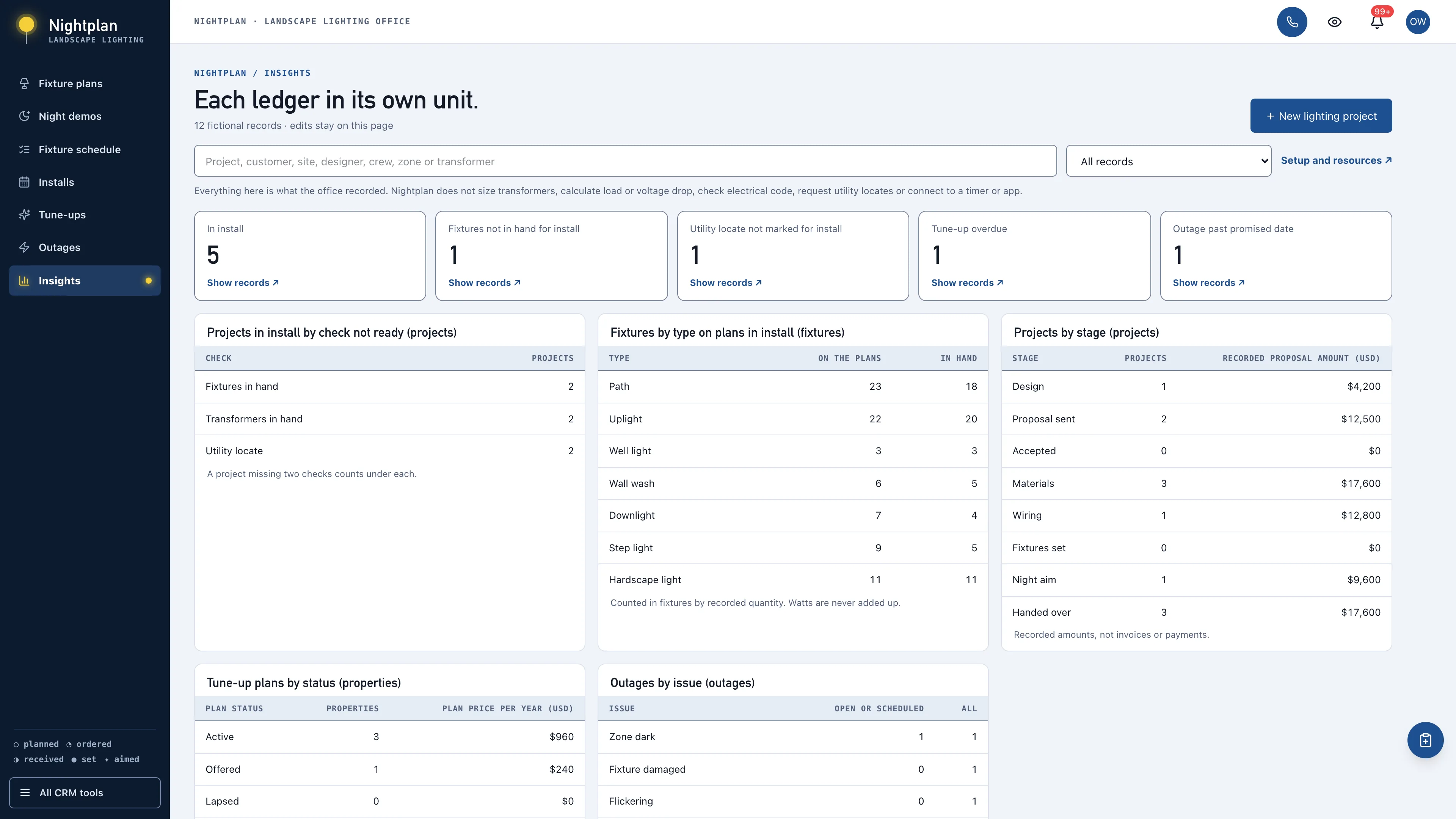Click the $12,800 Wiring amount
The width and height of the screenshot is (1456, 819).
[x=1360, y=516]
